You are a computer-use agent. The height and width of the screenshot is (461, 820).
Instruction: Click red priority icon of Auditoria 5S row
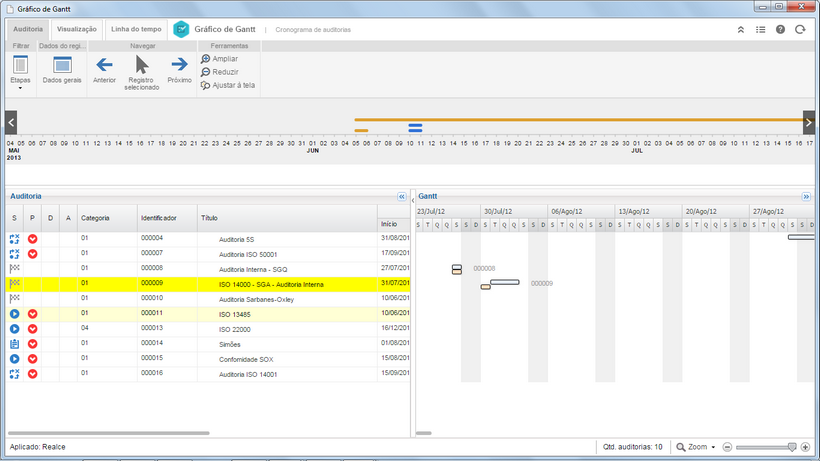click(x=32, y=239)
